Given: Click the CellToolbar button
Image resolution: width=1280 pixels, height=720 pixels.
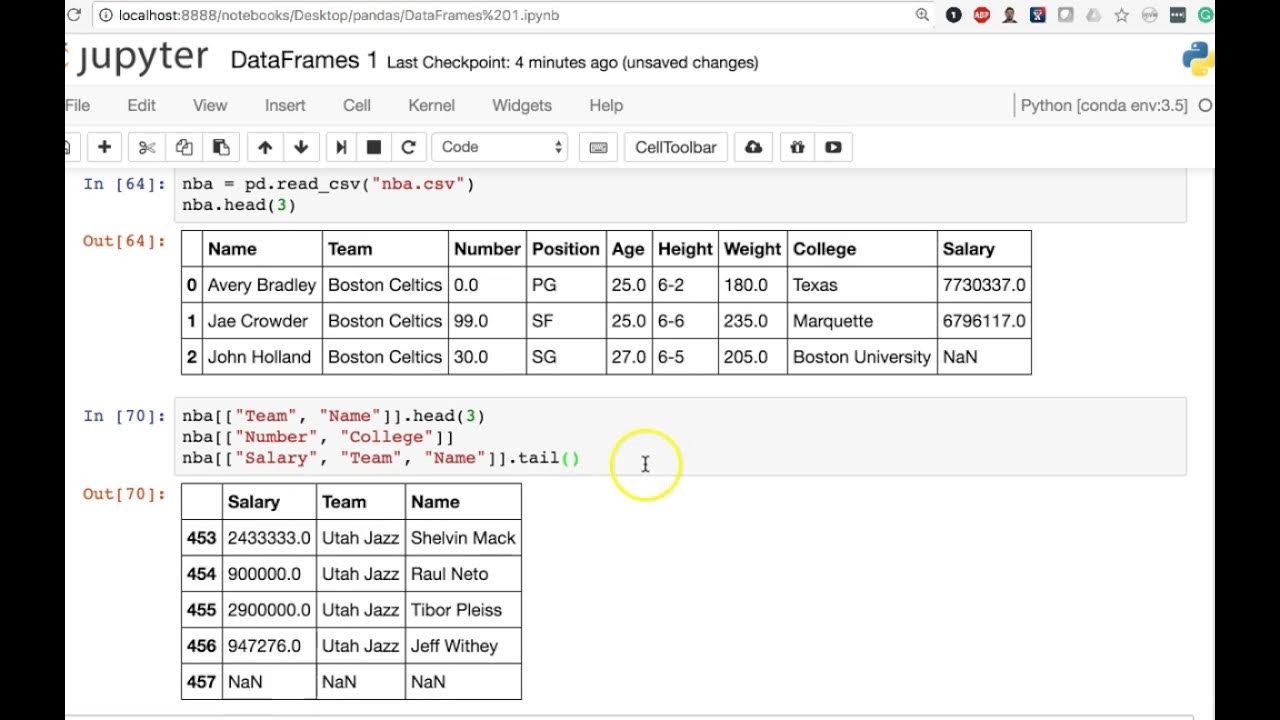Looking at the screenshot, I should coord(676,147).
